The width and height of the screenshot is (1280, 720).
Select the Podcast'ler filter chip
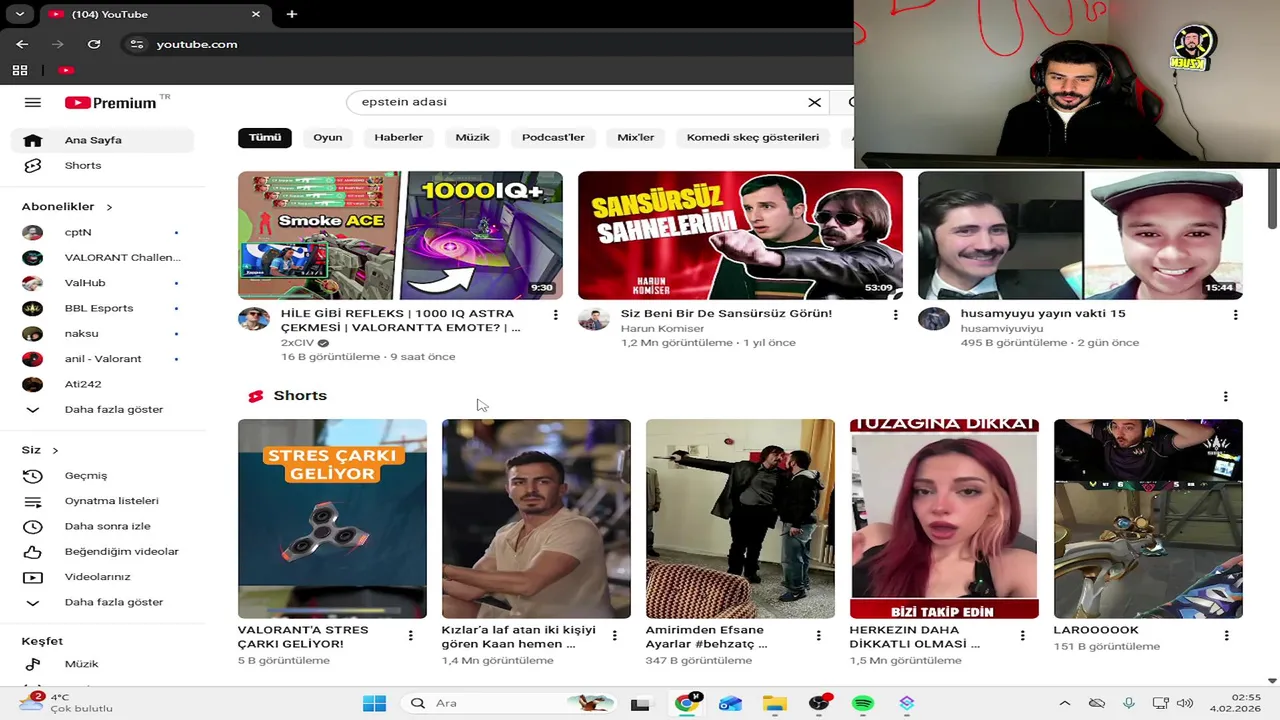[x=553, y=138]
